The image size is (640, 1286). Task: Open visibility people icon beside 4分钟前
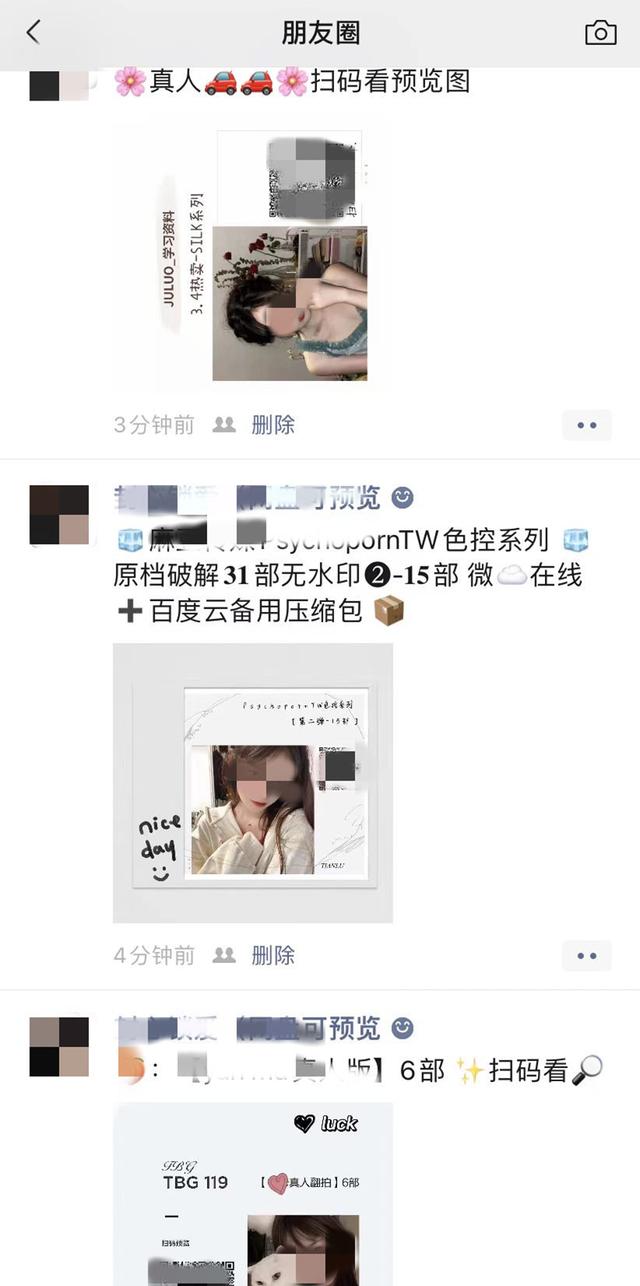(x=224, y=955)
